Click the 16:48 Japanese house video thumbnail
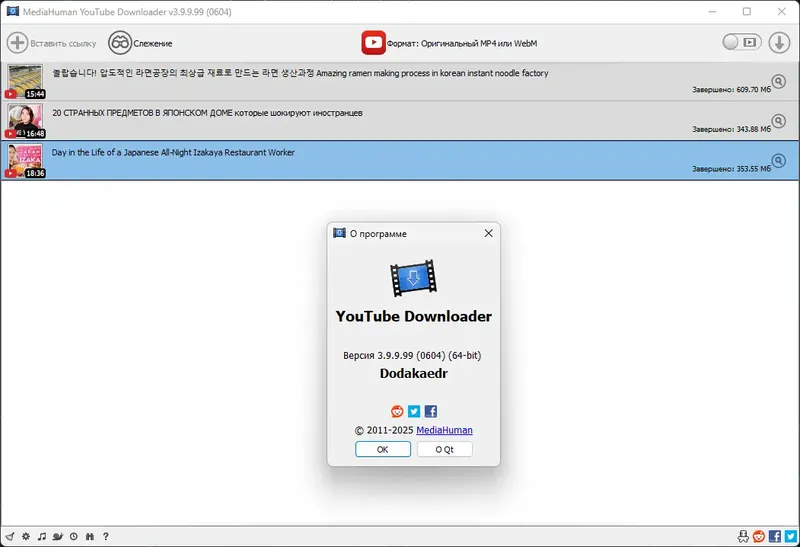 [25, 121]
